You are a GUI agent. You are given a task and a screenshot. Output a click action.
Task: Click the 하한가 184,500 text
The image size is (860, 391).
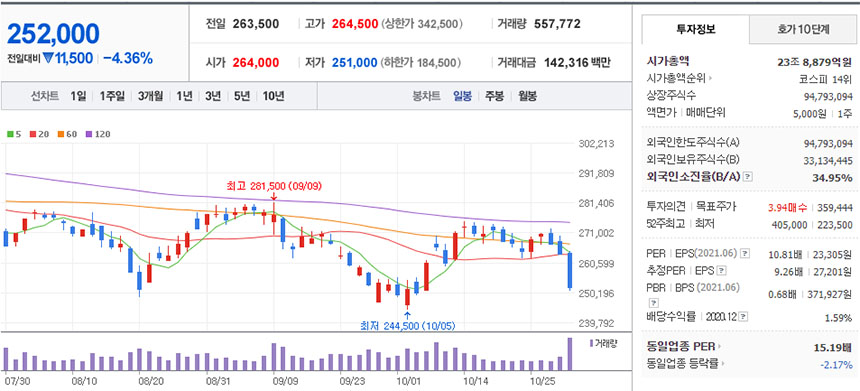tap(421, 63)
